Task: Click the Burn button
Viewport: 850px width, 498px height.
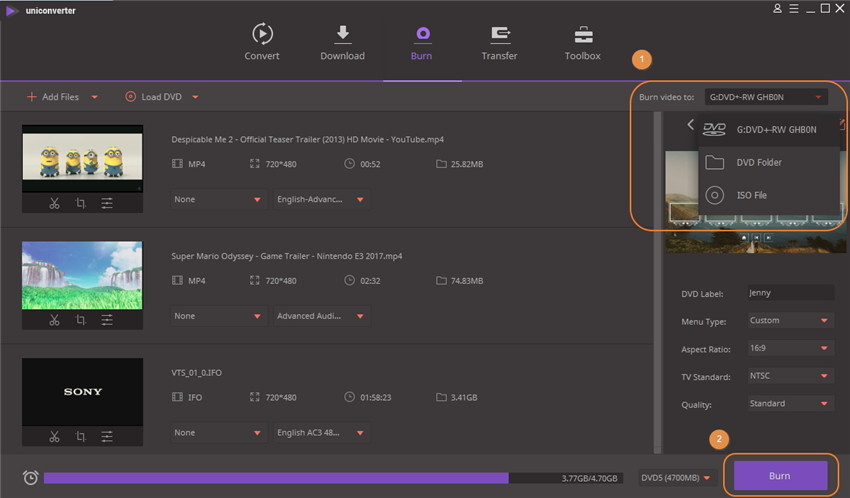Action: point(780,476)
